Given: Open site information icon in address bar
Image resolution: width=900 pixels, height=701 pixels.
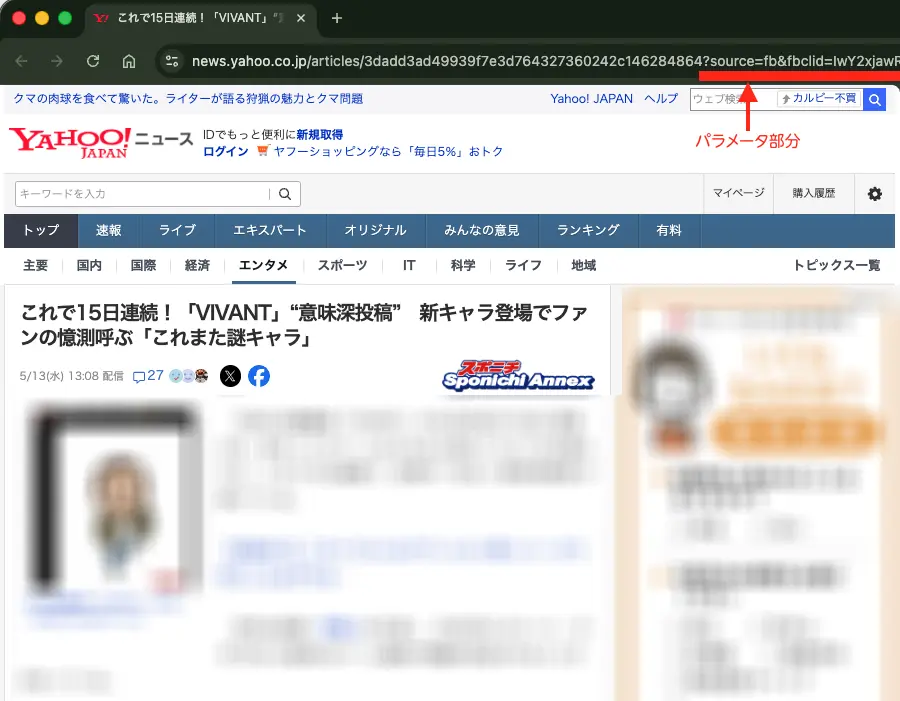Looking at the screenshot, I should (x=172, y=61).
